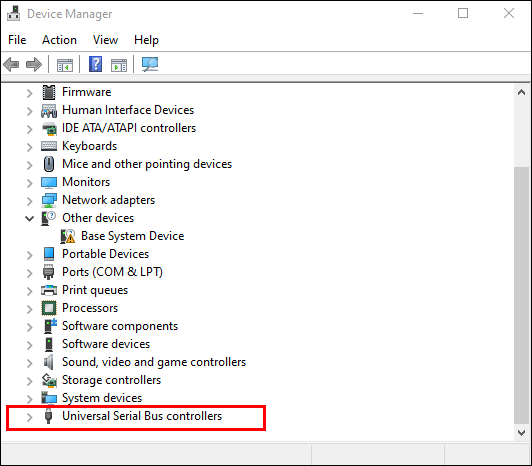Image resolution: width=532 pixels, height=466 pixels.
Task: Open the blue Help question mark icon
Action: [x=96, y=64]
